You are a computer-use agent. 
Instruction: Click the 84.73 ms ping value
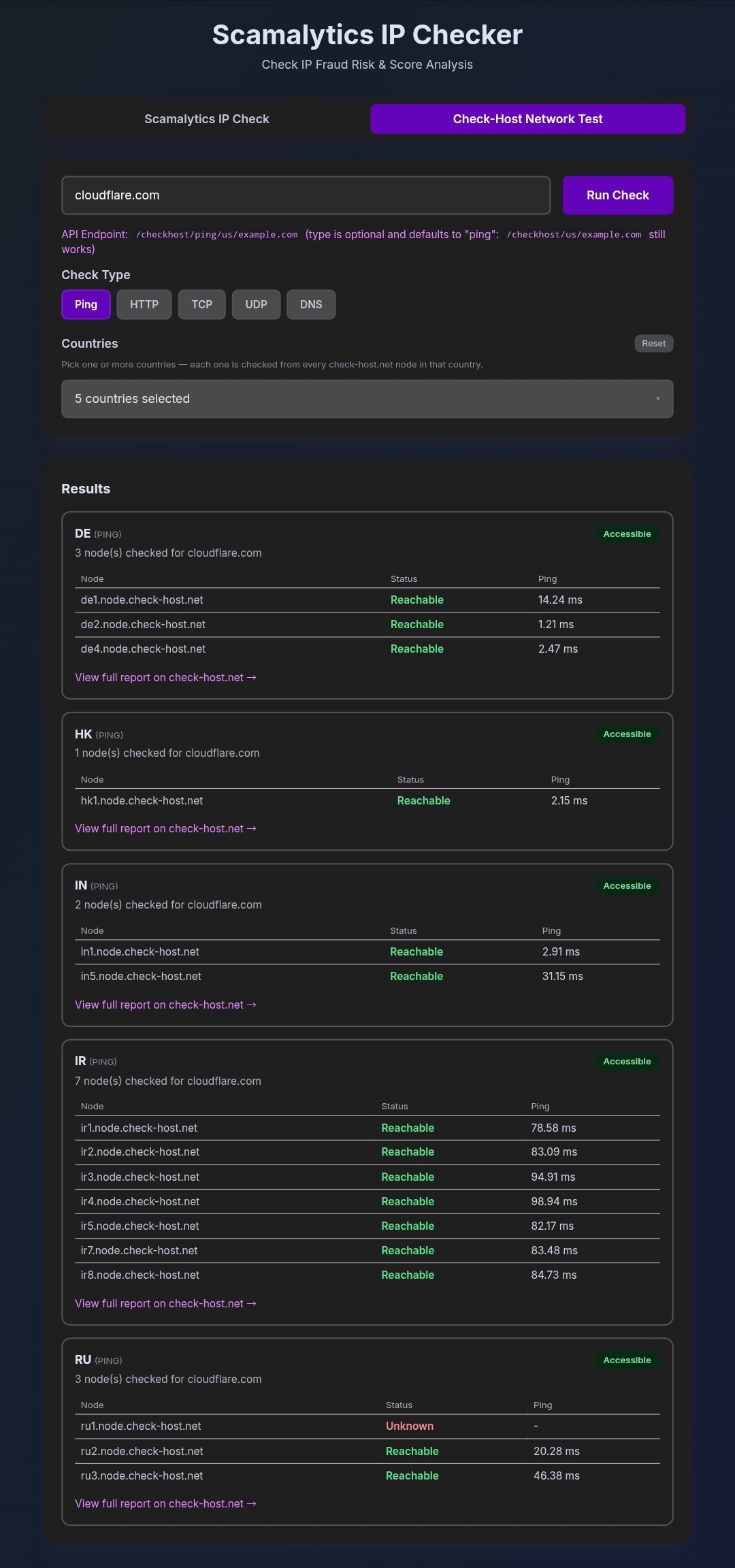click(x=554, y=1275)
